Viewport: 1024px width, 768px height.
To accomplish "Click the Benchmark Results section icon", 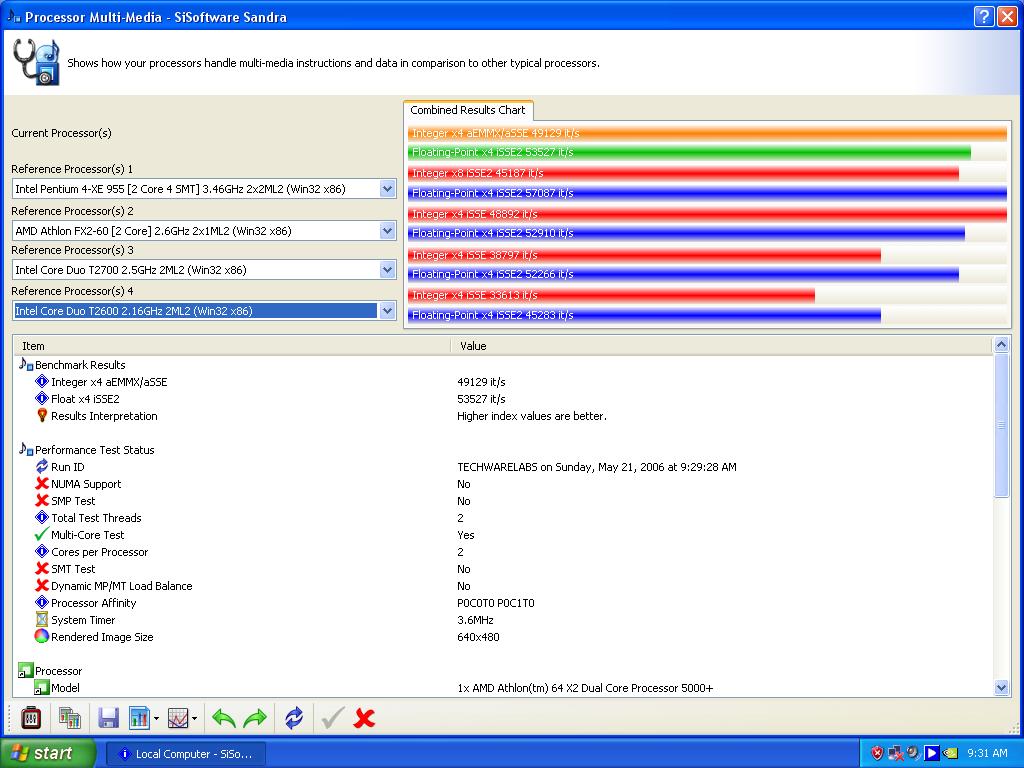I will pyautogui.click(x=26, y=364).
